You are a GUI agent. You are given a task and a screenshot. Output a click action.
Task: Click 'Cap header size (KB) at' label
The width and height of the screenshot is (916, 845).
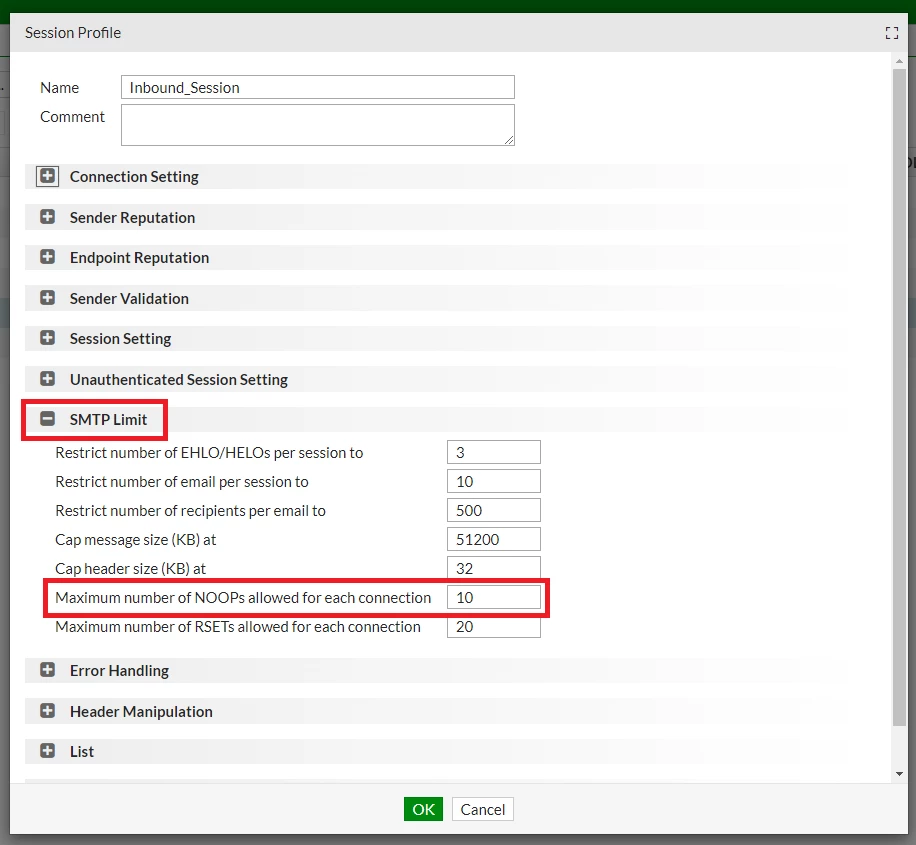130,569
